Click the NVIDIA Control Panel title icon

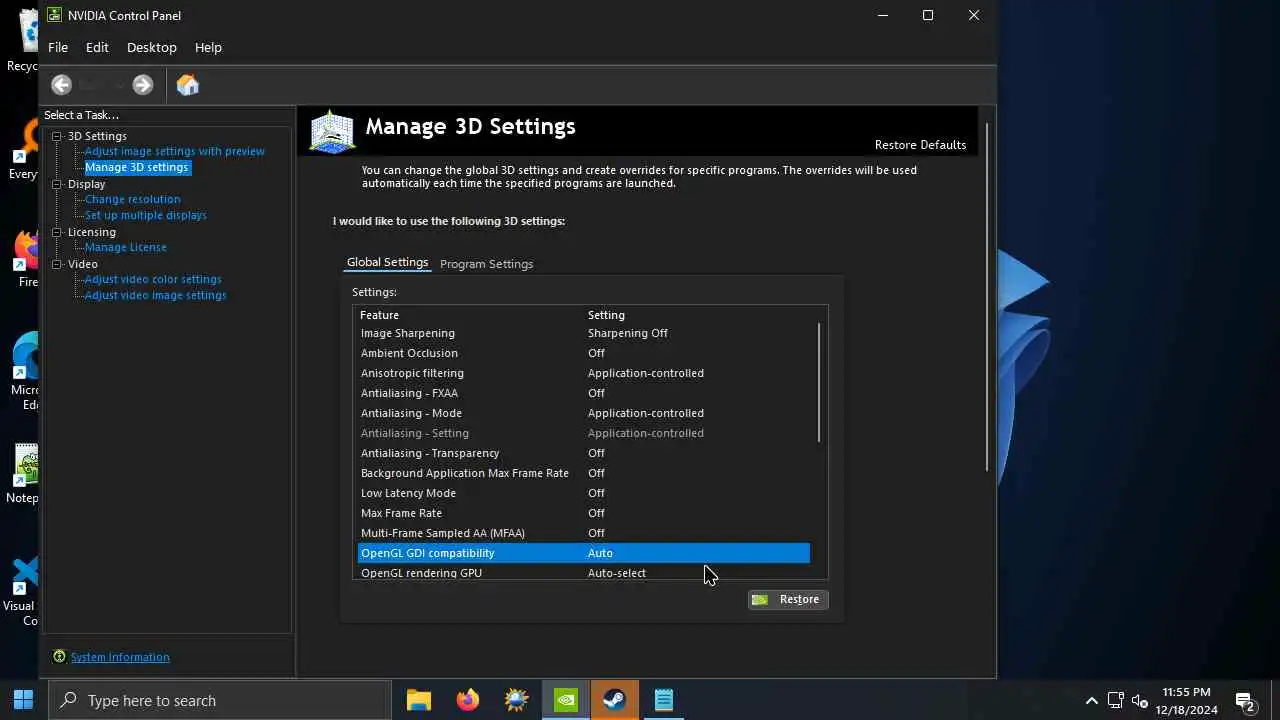click(54, 15)
